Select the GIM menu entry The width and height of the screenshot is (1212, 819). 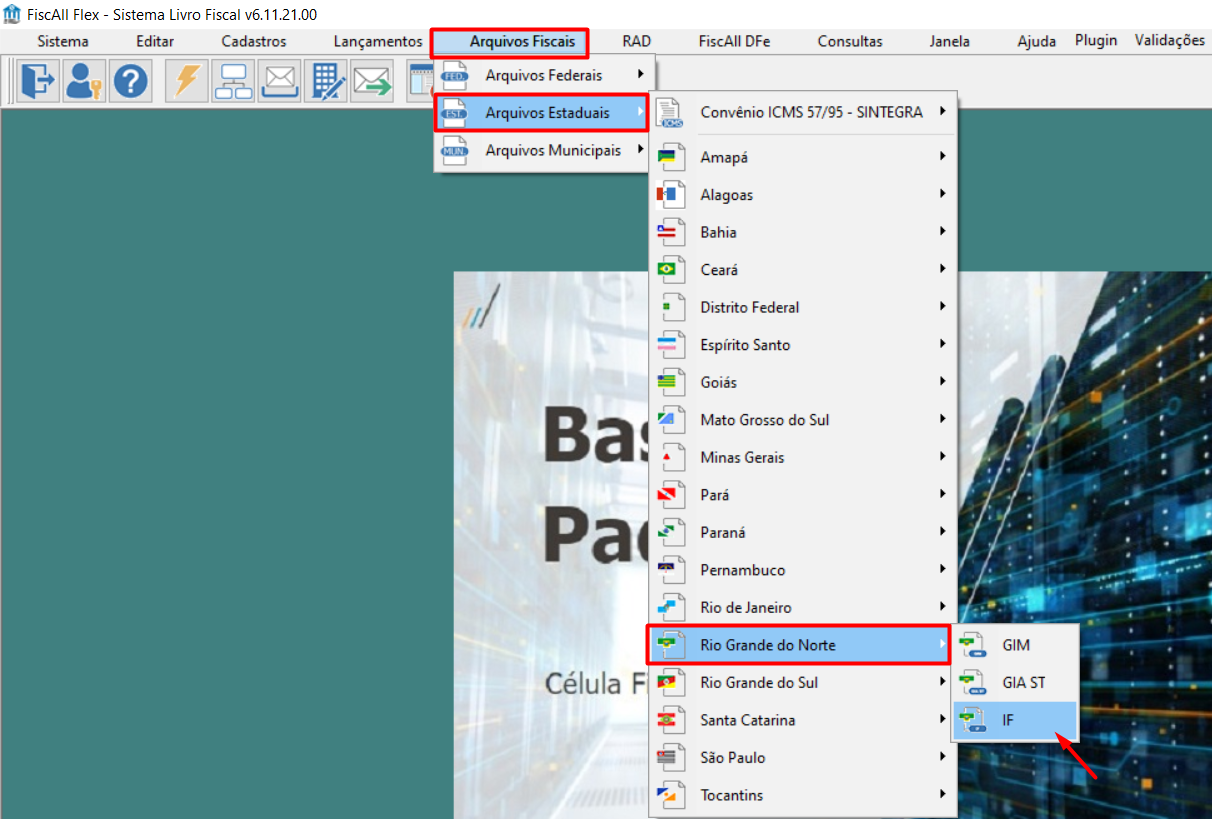[x=1014, y=646]
